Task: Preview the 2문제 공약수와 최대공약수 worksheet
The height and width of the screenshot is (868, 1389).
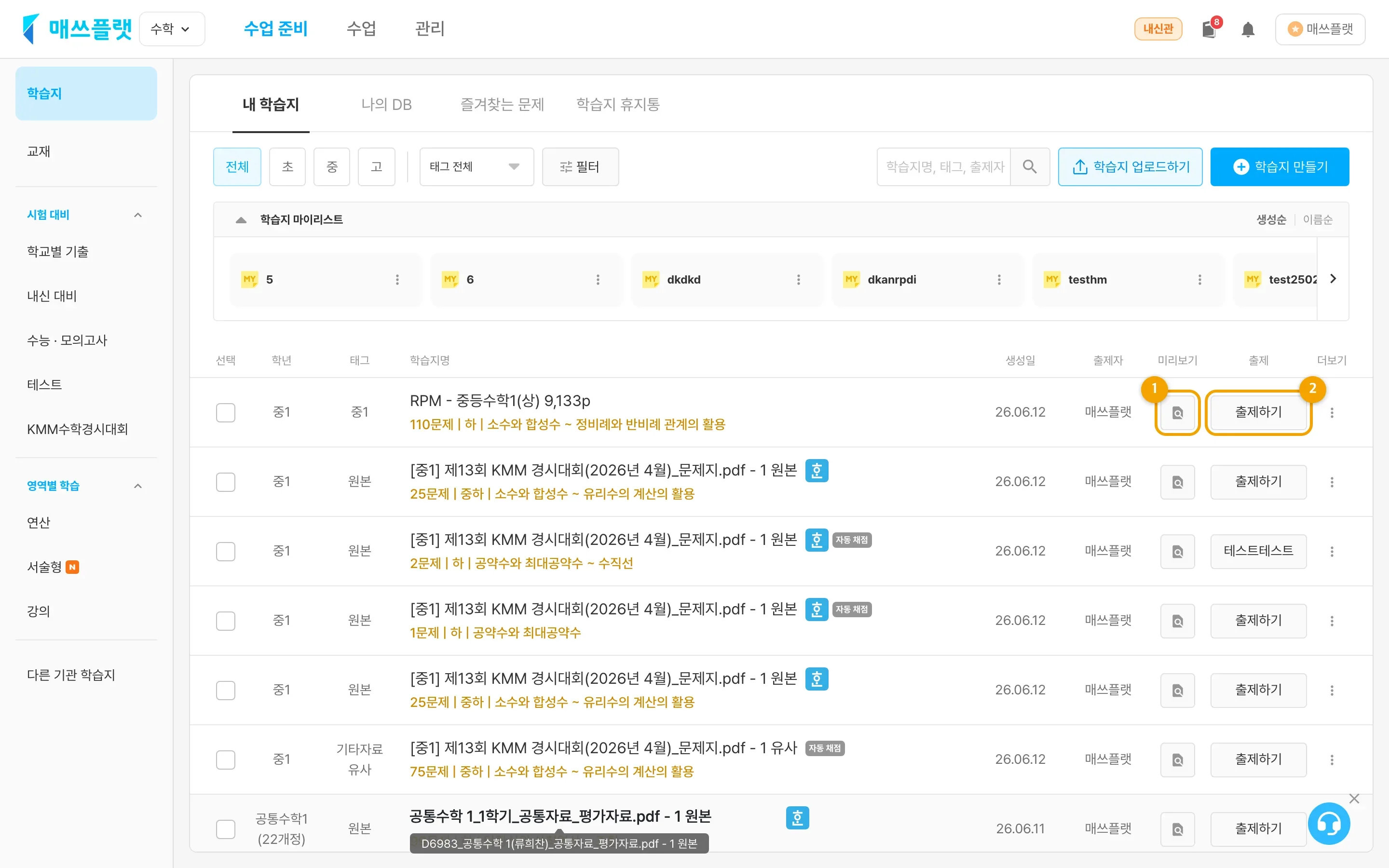Action: (1177, 551)
